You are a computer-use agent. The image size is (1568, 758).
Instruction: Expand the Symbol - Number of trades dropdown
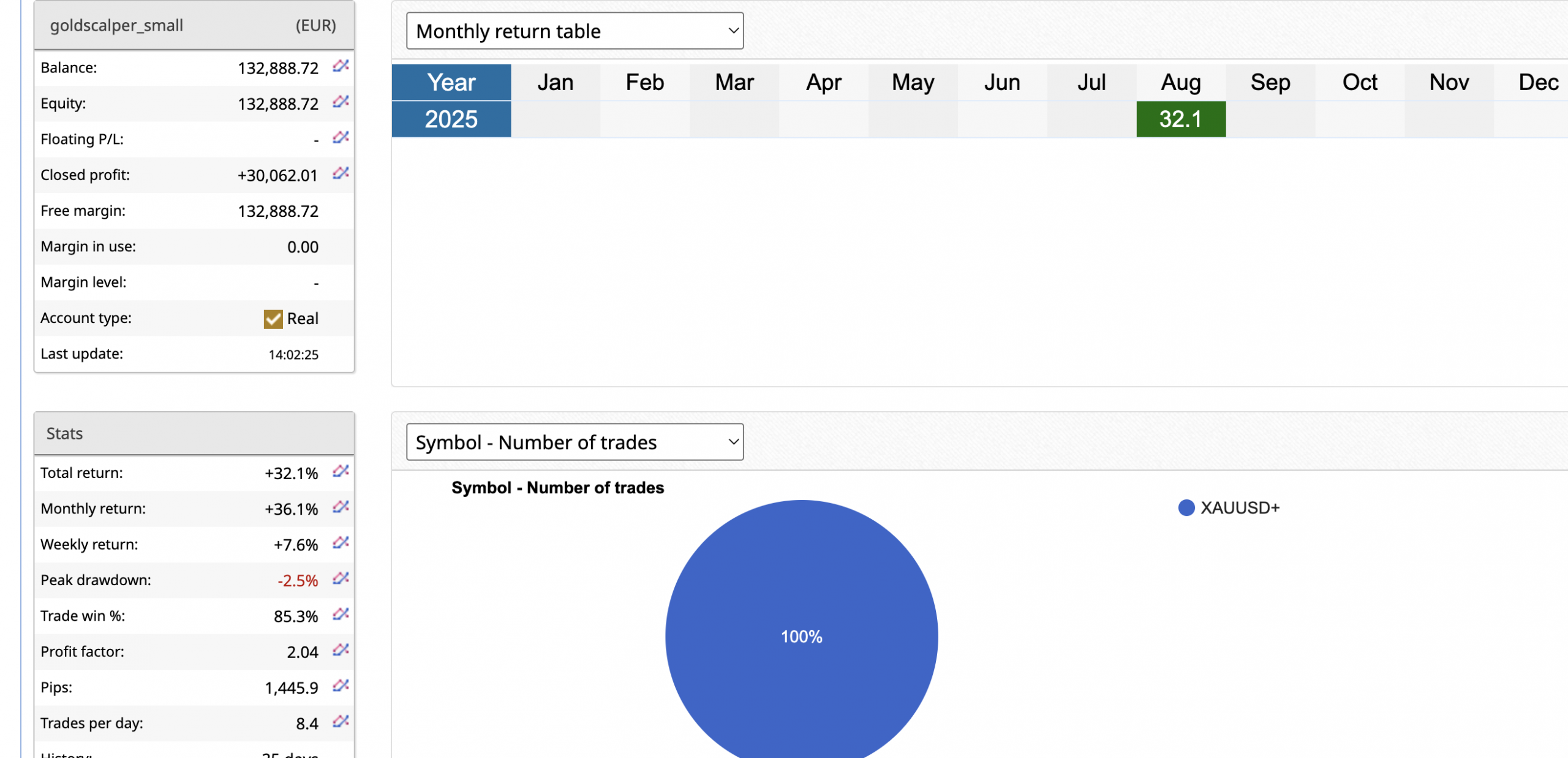coord(575,442)
